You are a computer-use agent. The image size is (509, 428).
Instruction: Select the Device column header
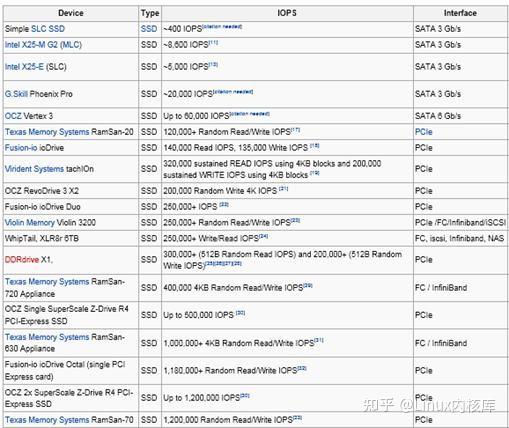click(x=71, y=13)
